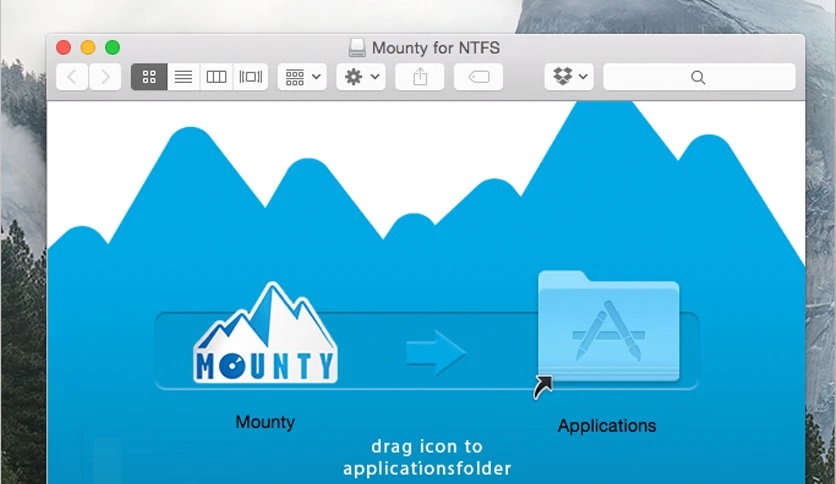
Task: Switch to column view
Action: click(216, 77)
